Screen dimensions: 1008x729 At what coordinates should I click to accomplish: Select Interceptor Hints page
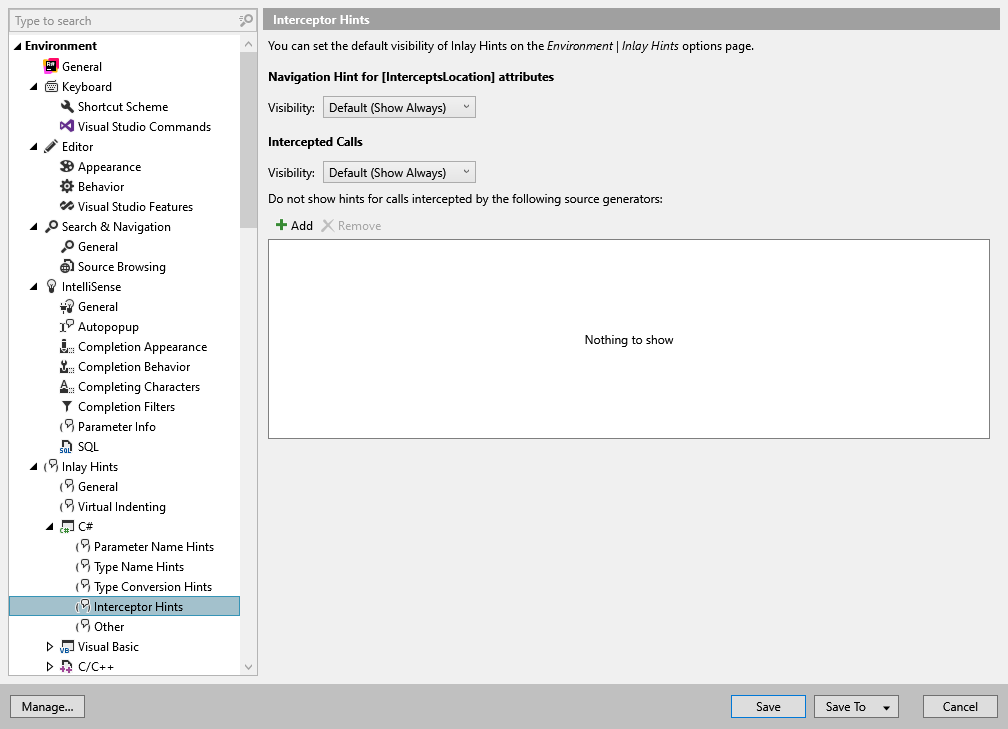pyautogui.click(x=124, y=606)
